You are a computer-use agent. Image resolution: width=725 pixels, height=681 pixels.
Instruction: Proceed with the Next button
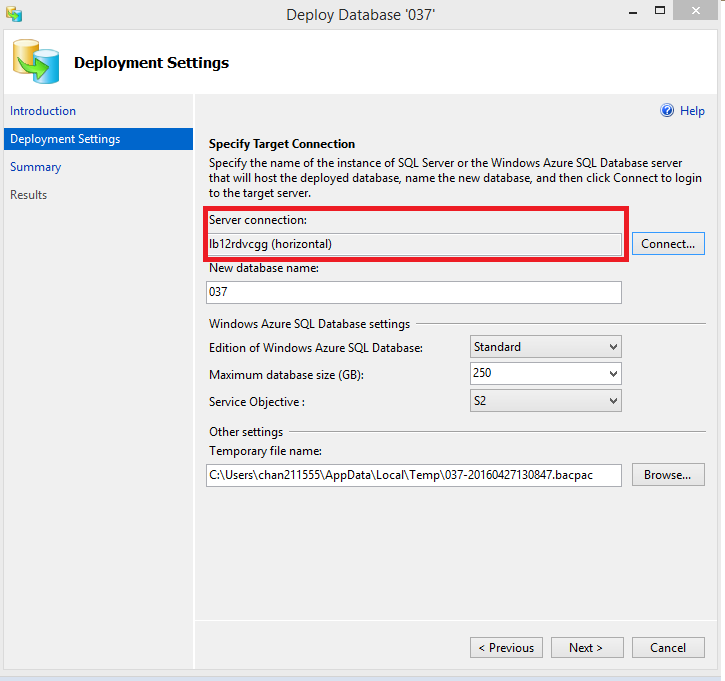[587, 648]
